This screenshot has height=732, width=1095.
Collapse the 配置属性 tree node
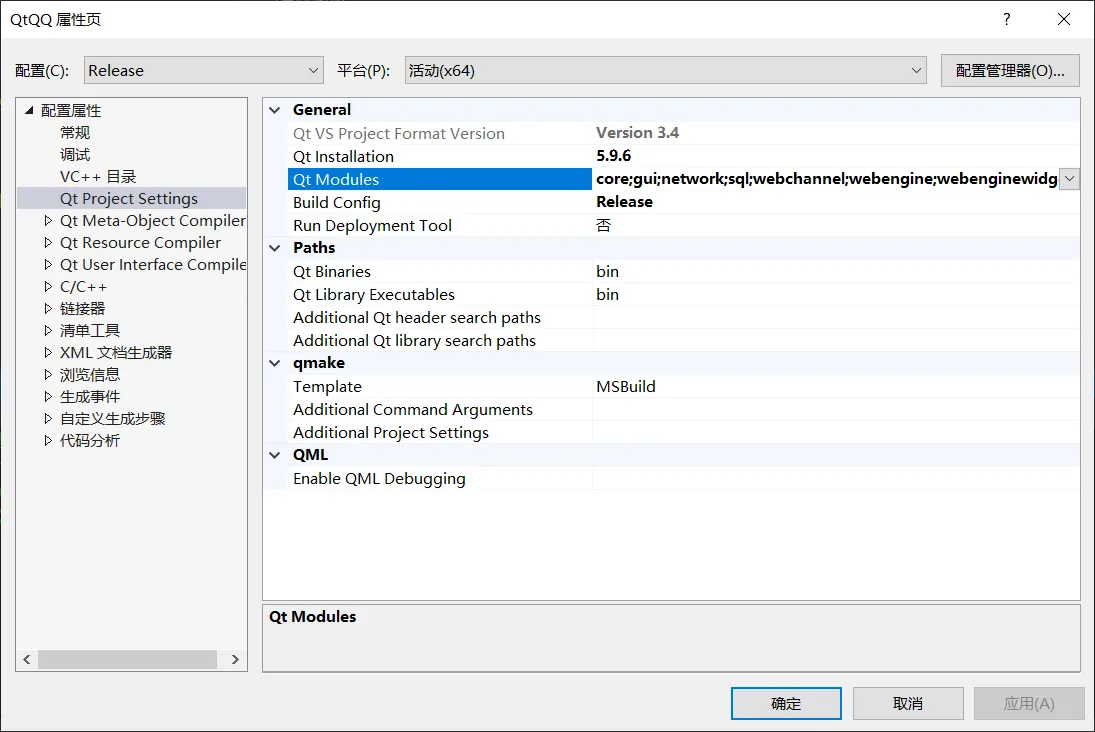point(29,110)
